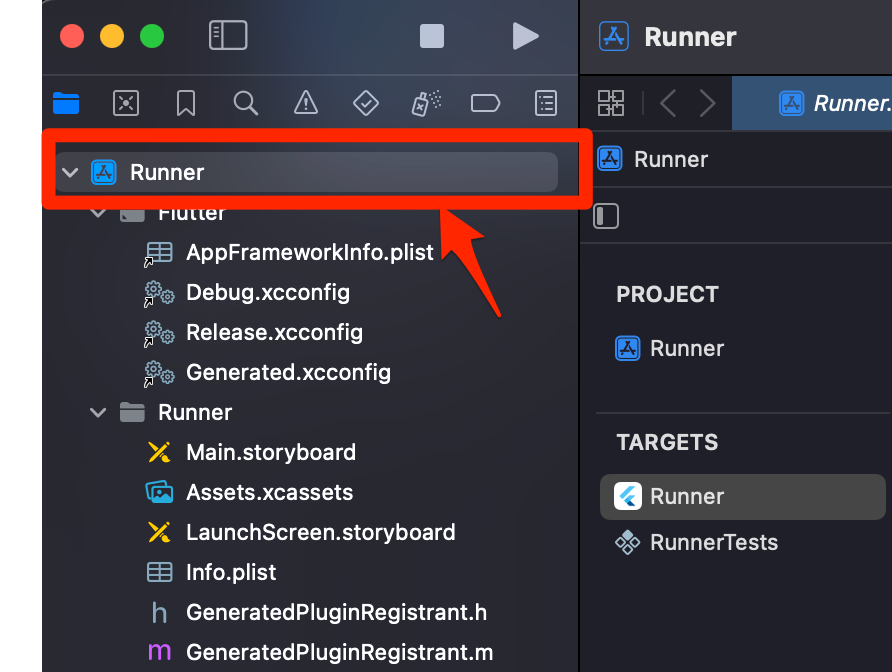Screen dimensions: 892x672
Task: Click Runner in the editor jump bar
Action: 653,159
